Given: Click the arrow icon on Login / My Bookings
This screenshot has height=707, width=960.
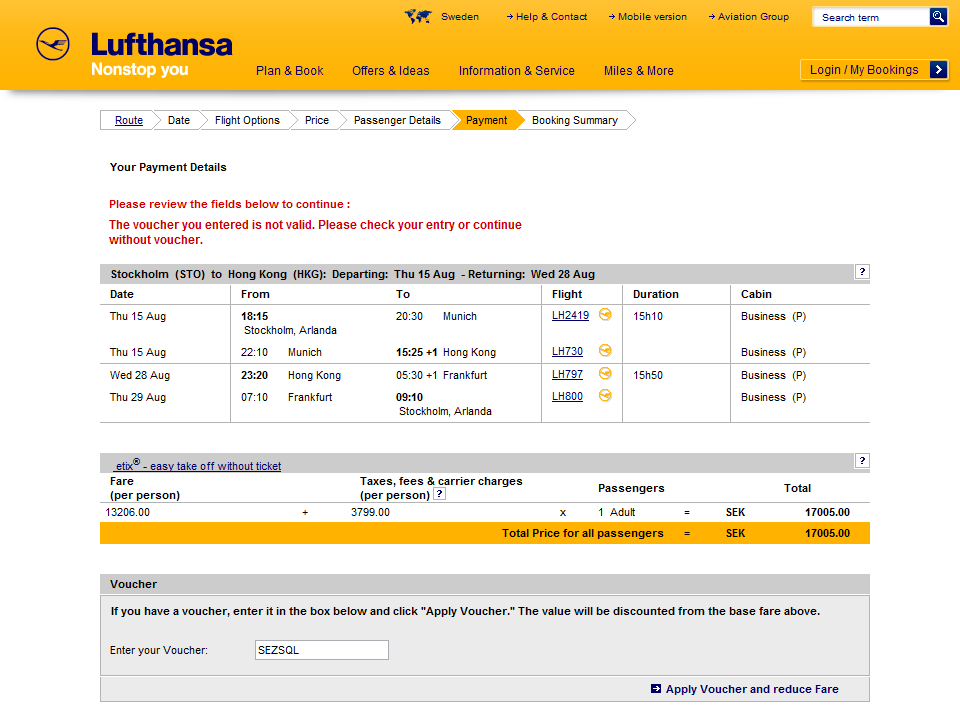Looking at the screenshot, I should [938, 70].
